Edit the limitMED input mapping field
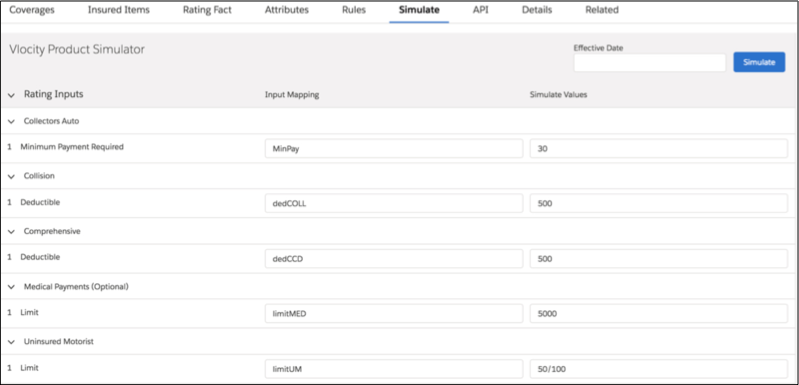 (394, 314)
